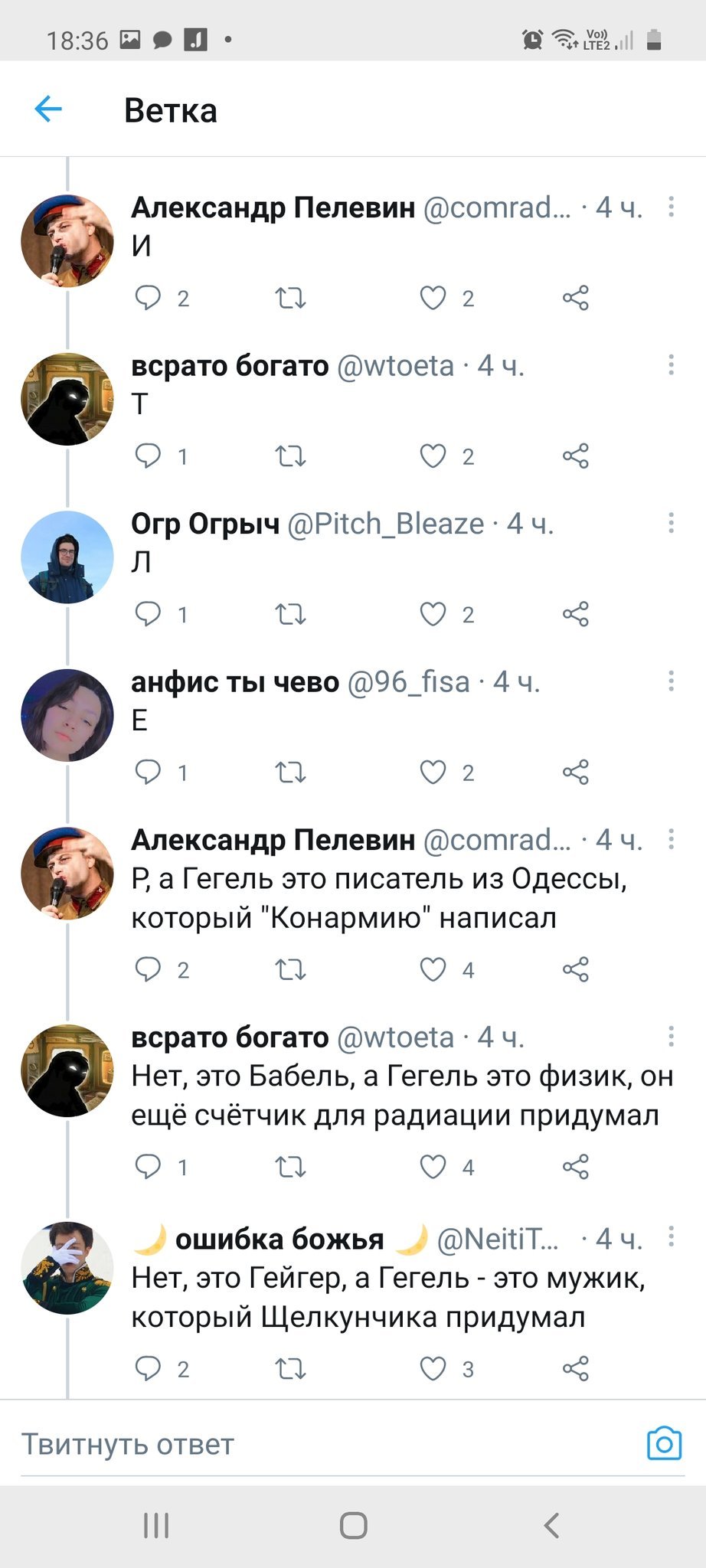Share the 'Щелкунчика придумал' tweet
This screenshot has width=706, height=1568.
(x=575, y=1368)
